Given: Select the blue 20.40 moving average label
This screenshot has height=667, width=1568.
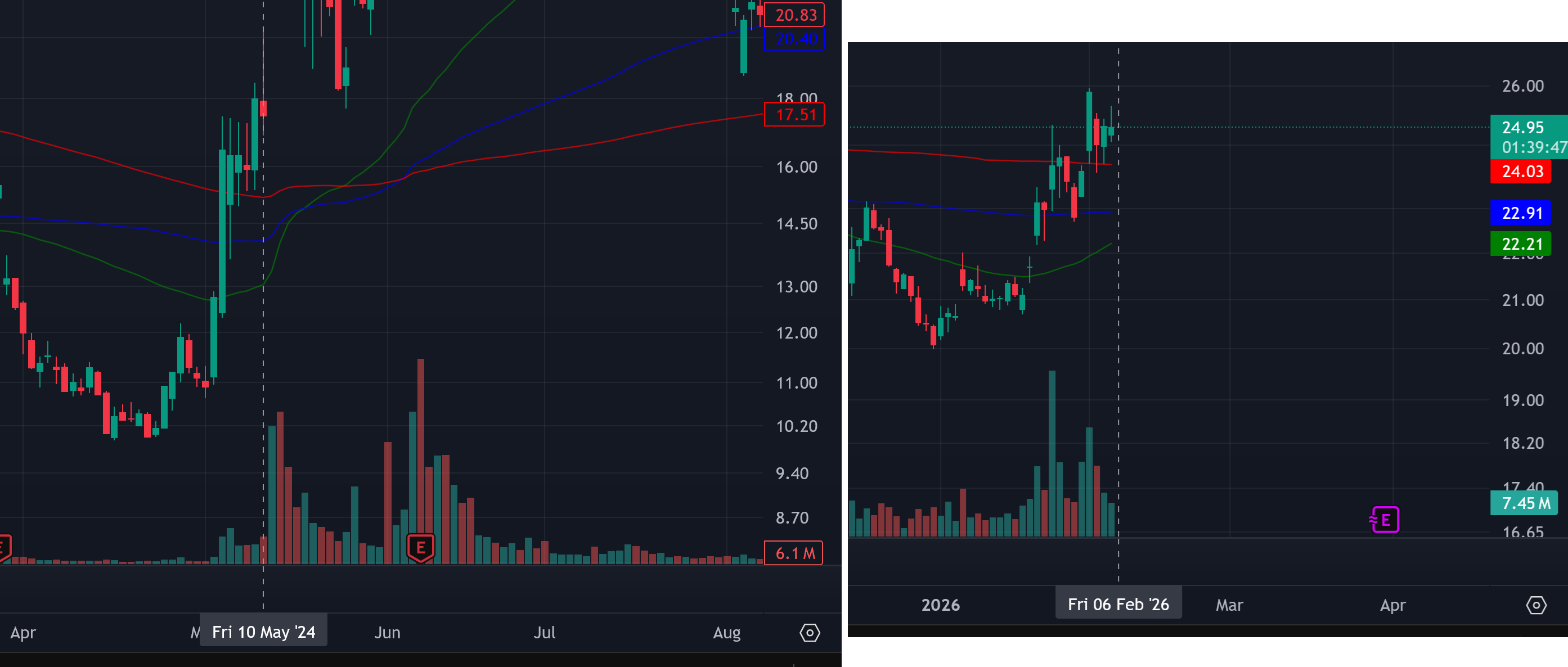Looking at the screenshot, I should (x=794, y=39).
